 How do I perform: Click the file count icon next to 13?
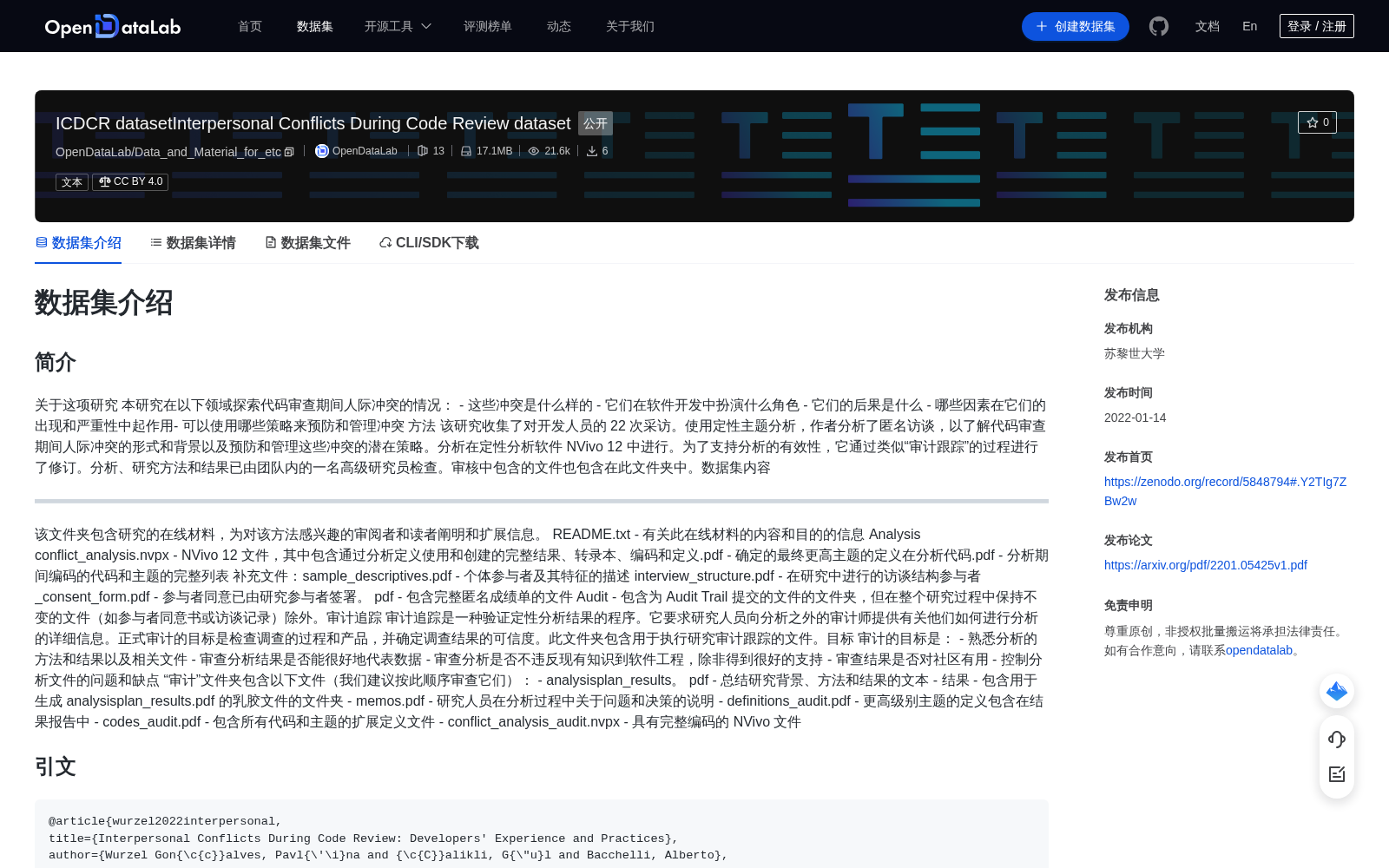click(423, 151)
